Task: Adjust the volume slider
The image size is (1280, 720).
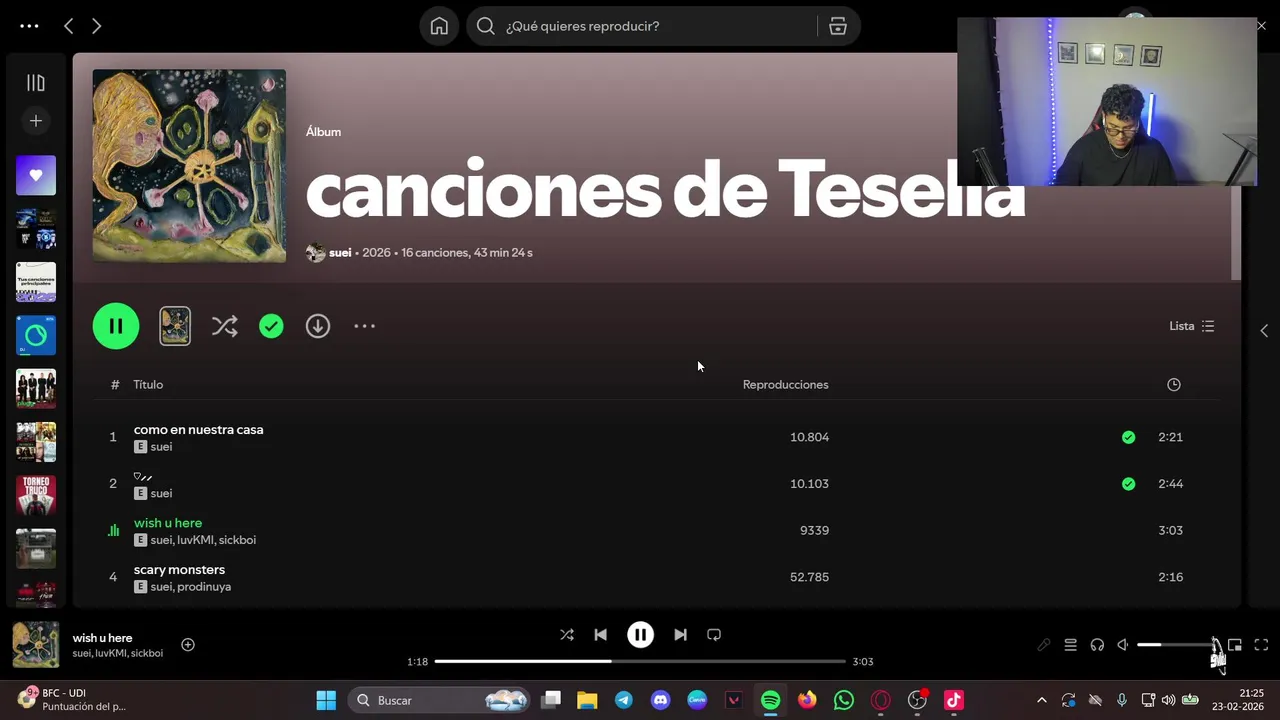Action: point(1176,645)
